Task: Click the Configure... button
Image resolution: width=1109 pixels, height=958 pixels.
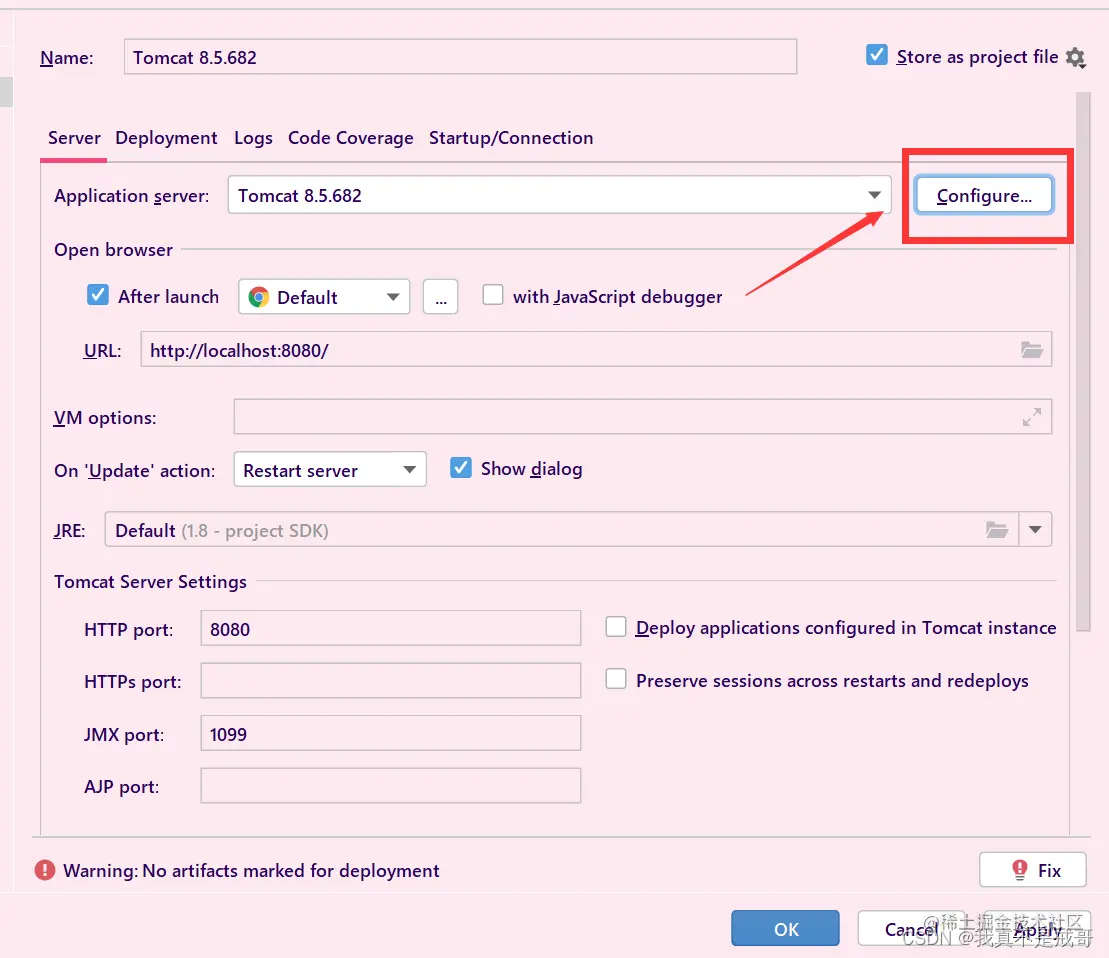Action: [x=984, y=195]
